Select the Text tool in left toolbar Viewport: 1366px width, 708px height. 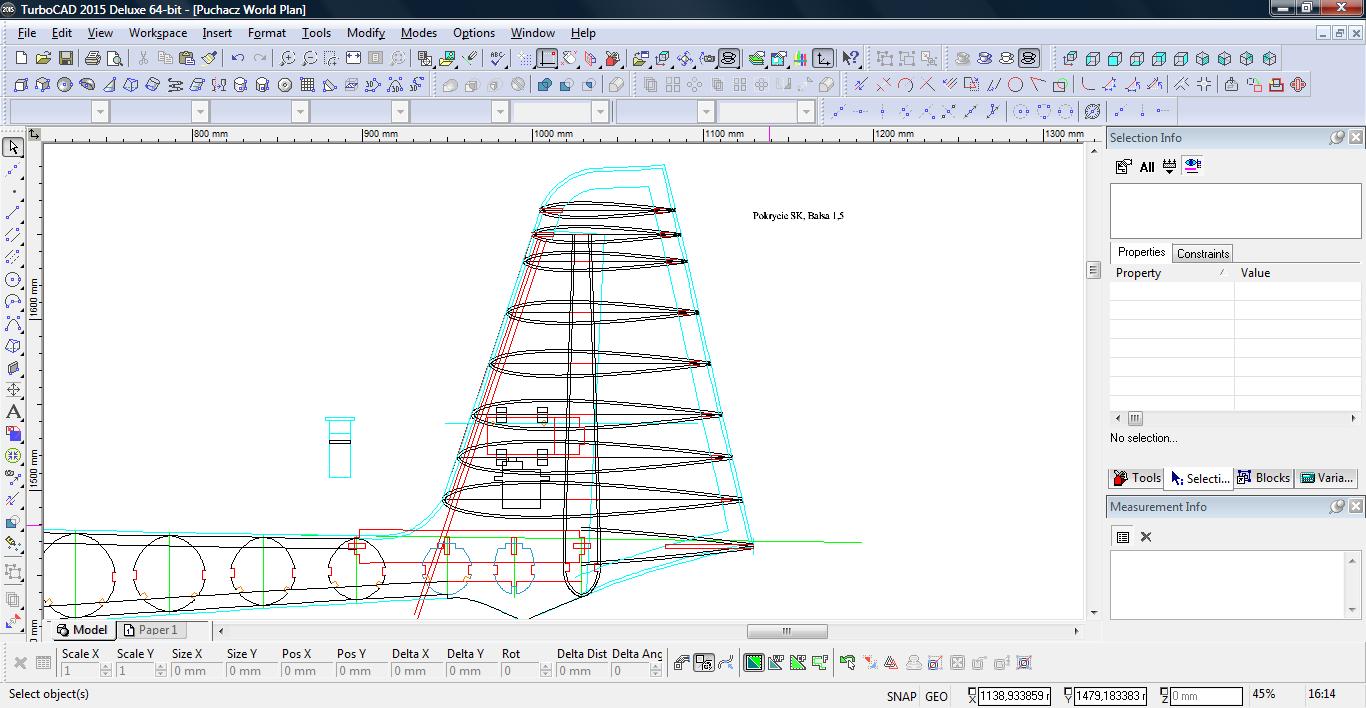tap(13, 412)
